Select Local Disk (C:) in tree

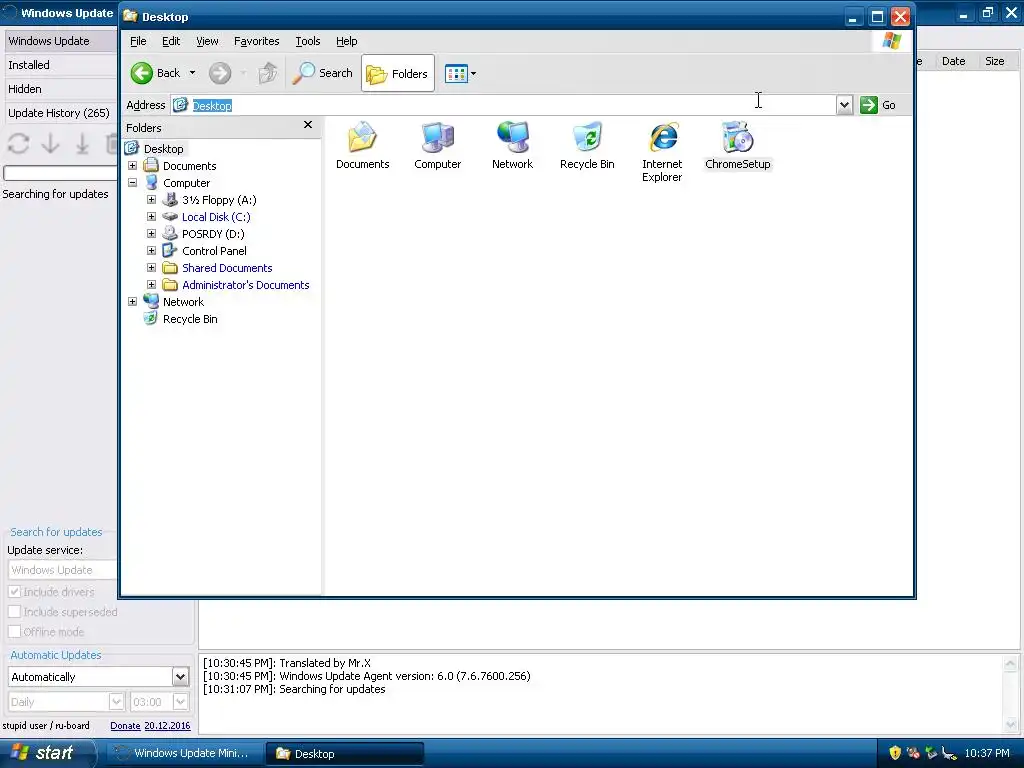(216, 217)
